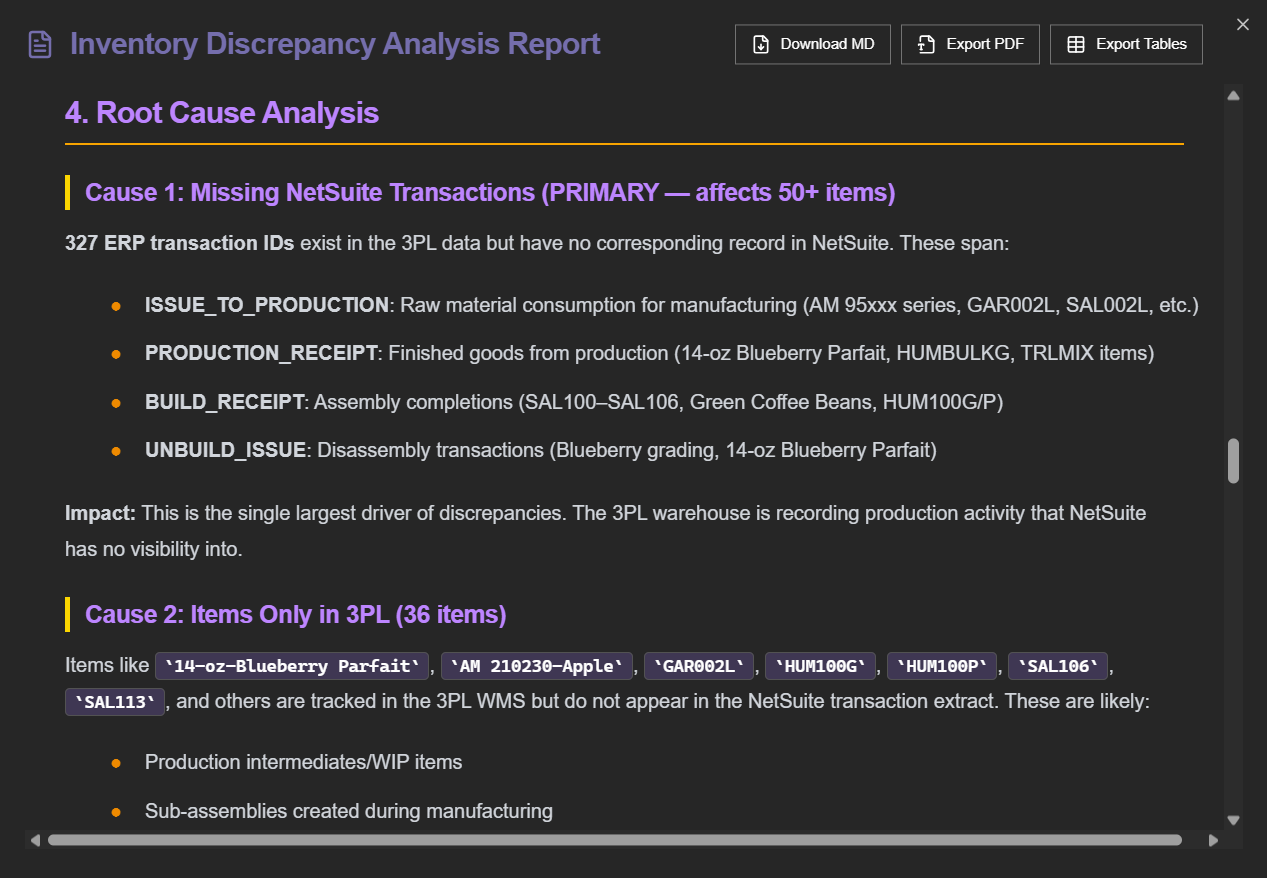This screenshot has height=878, width=1267.
Task: Click the table grid icon in Export Tables
Action: [1076, 44]
